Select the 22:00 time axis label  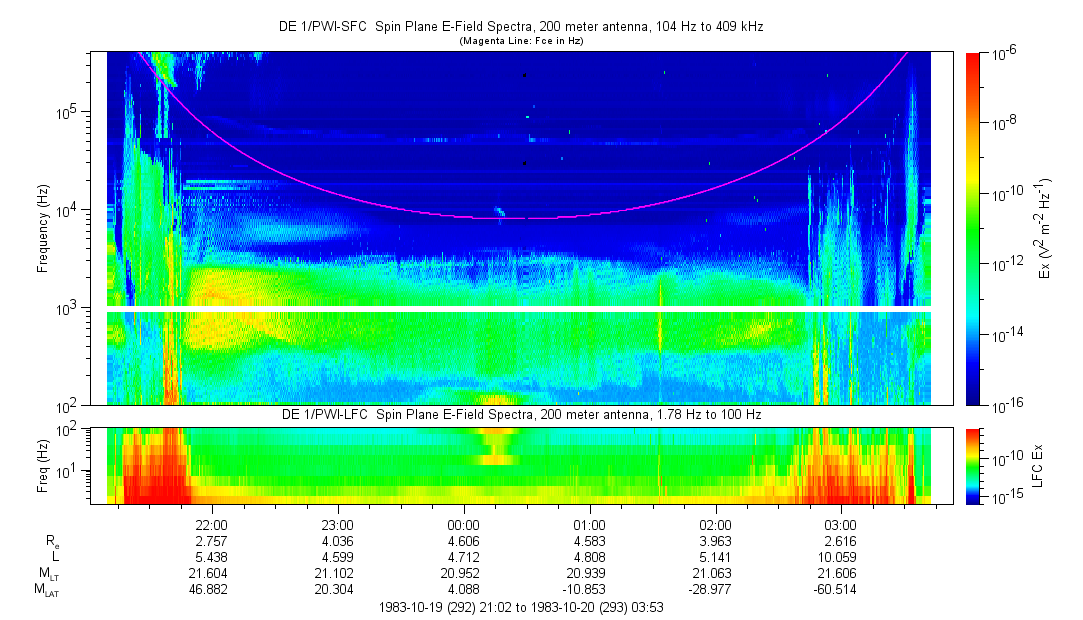coord(212,525)
